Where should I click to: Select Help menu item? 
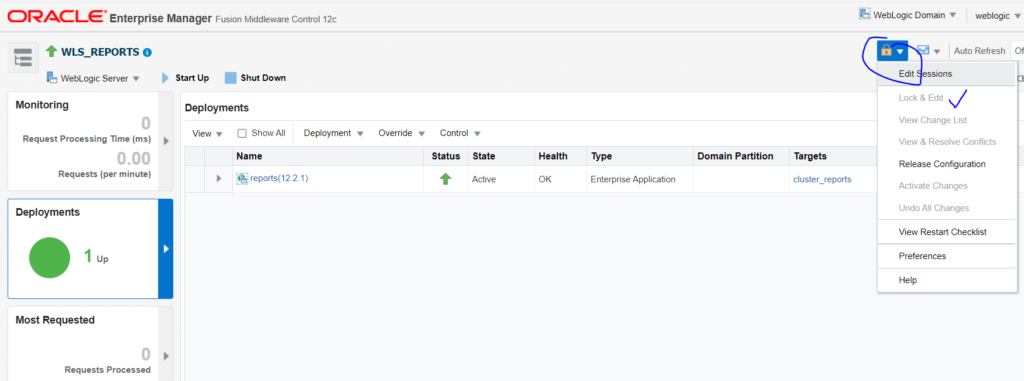[x=947, y=280]
